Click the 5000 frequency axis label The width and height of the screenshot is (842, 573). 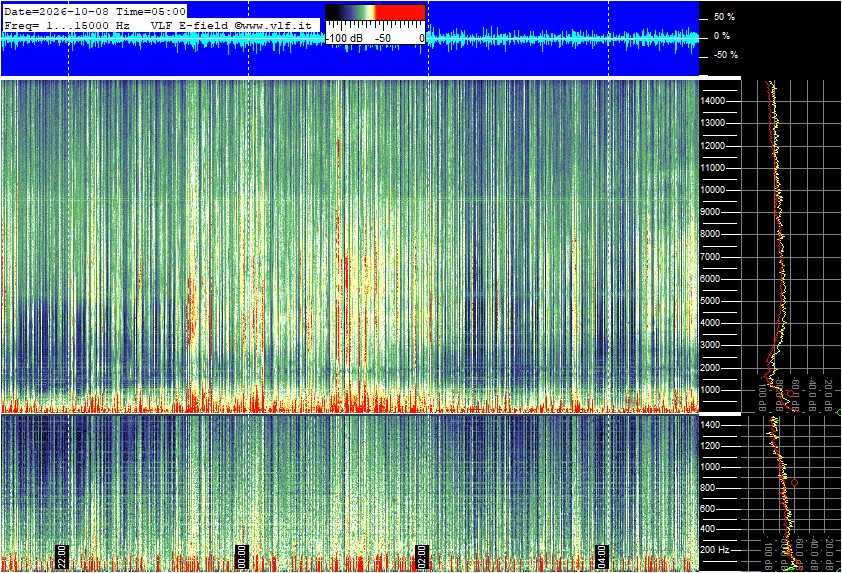coord(710,301)
